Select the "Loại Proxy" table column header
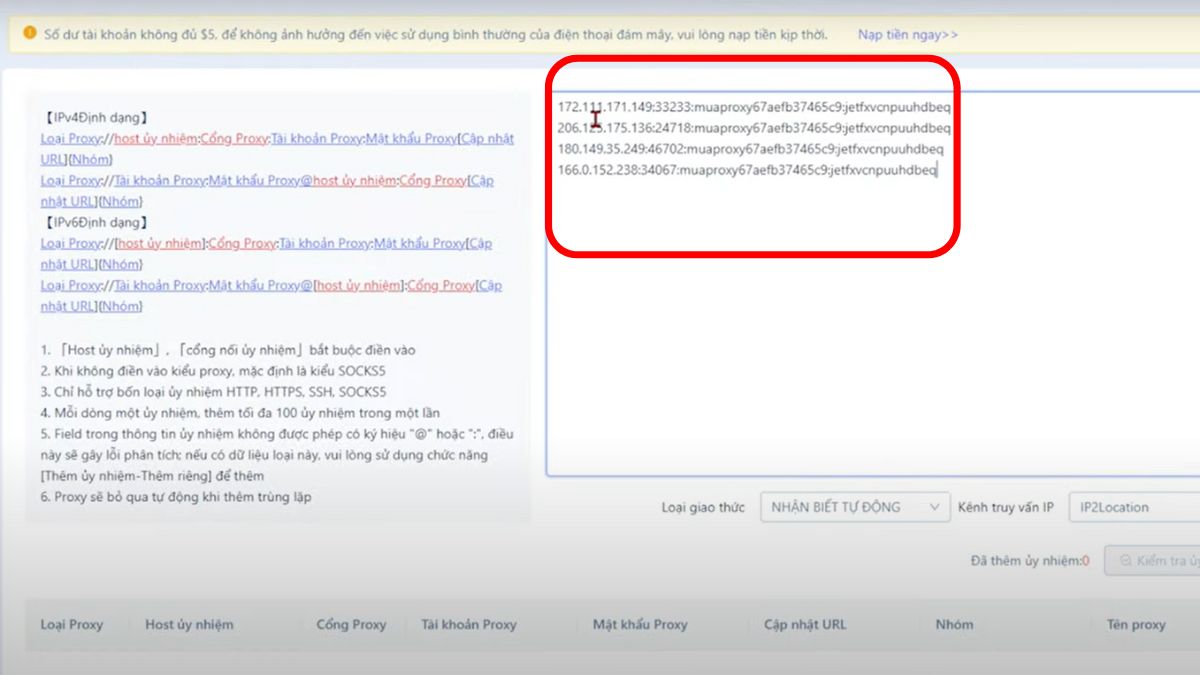Viewport: 1200px width, 675px height. (72, 624)
